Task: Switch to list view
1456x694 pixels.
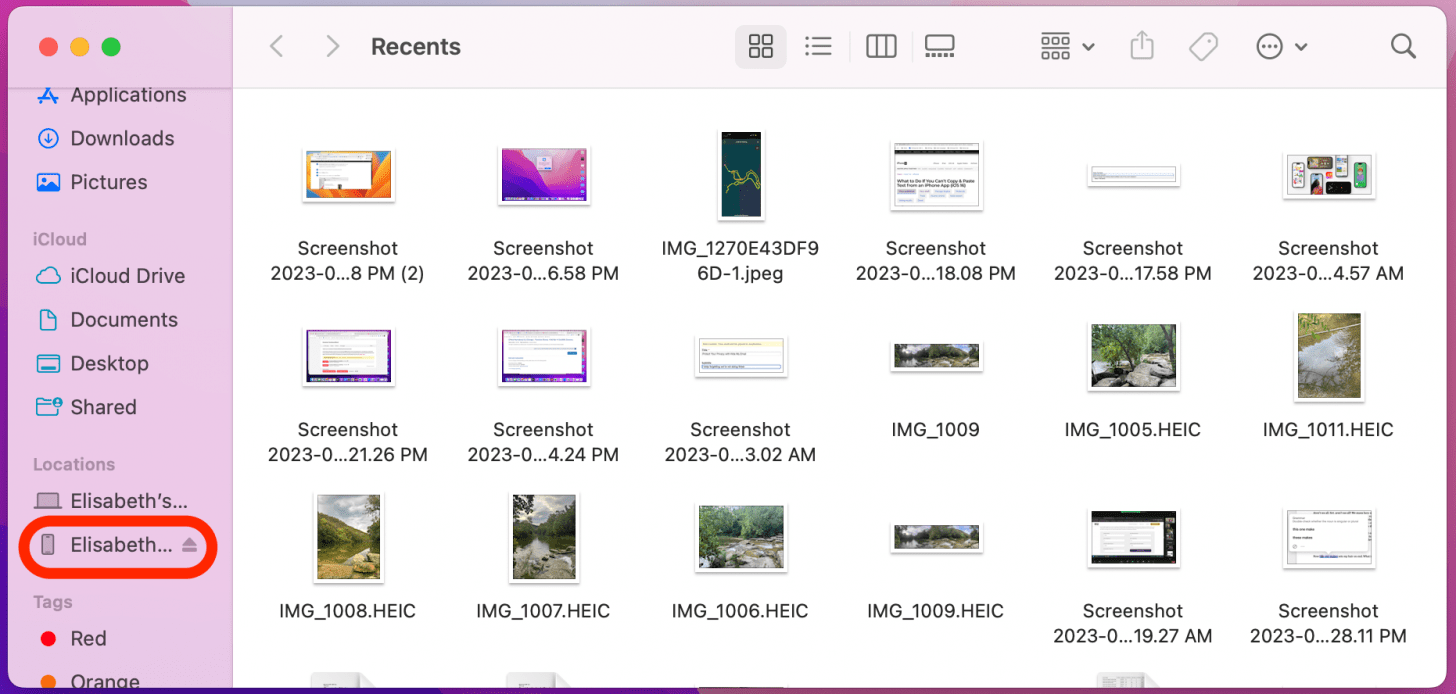Action: (818, 46)
